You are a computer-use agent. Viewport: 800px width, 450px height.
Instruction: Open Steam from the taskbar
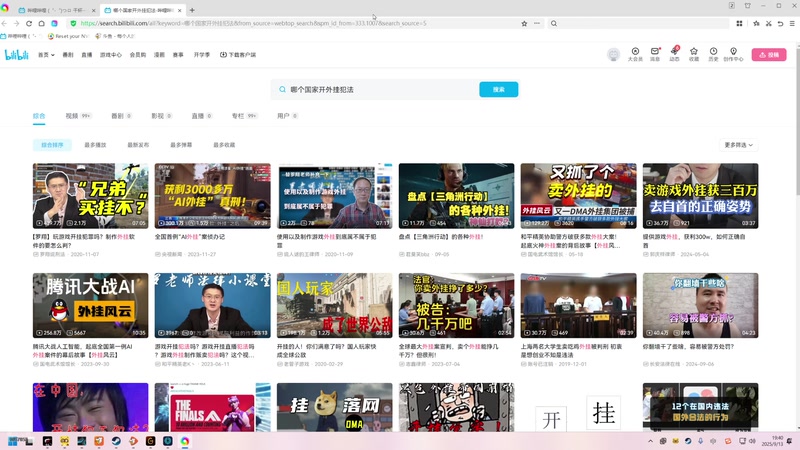[116, 441]
